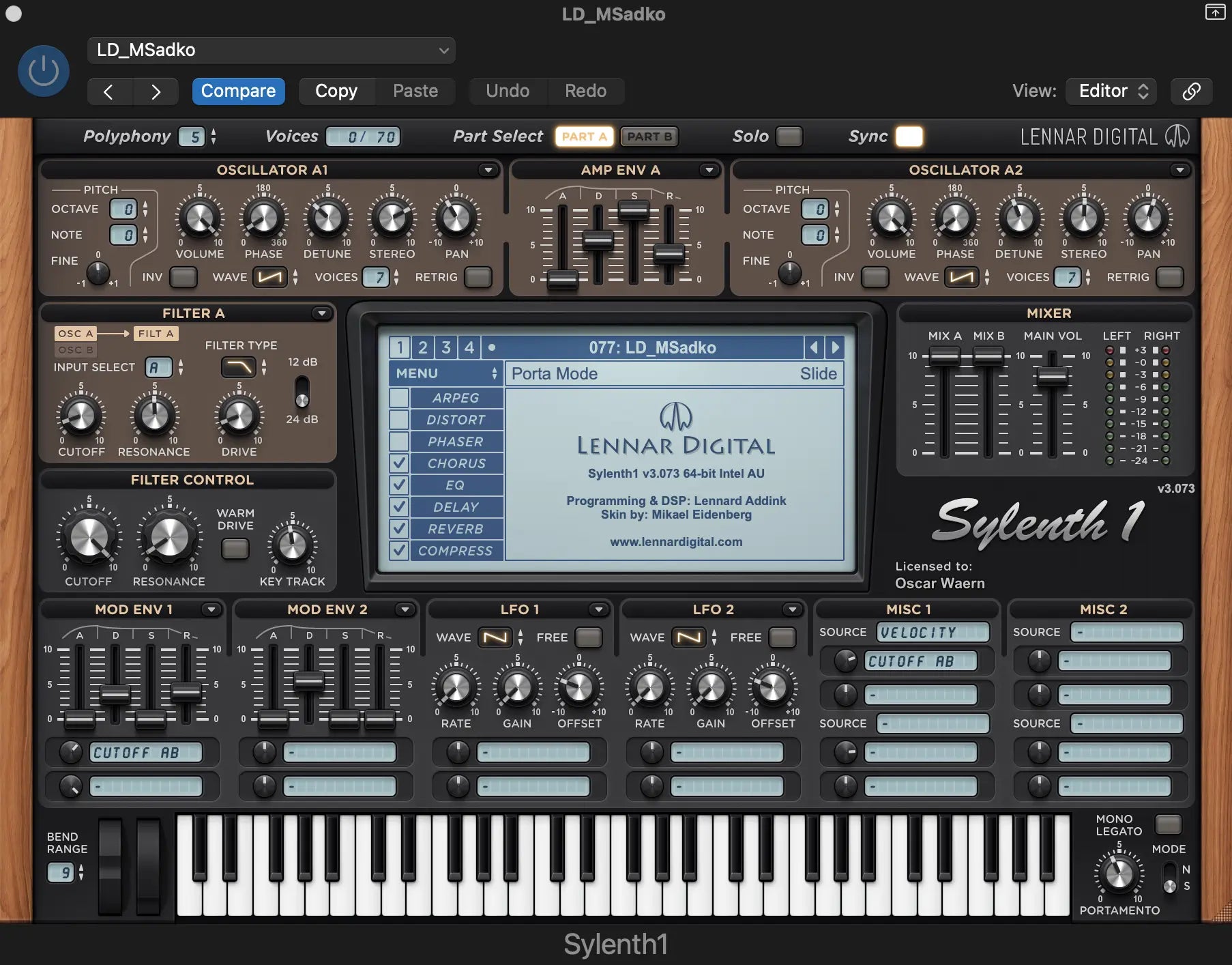Image resolution: width=1232 pixels, height=965 pixels.
Task: Click the LFO 1 Rate knob
Action: (456, 688)
